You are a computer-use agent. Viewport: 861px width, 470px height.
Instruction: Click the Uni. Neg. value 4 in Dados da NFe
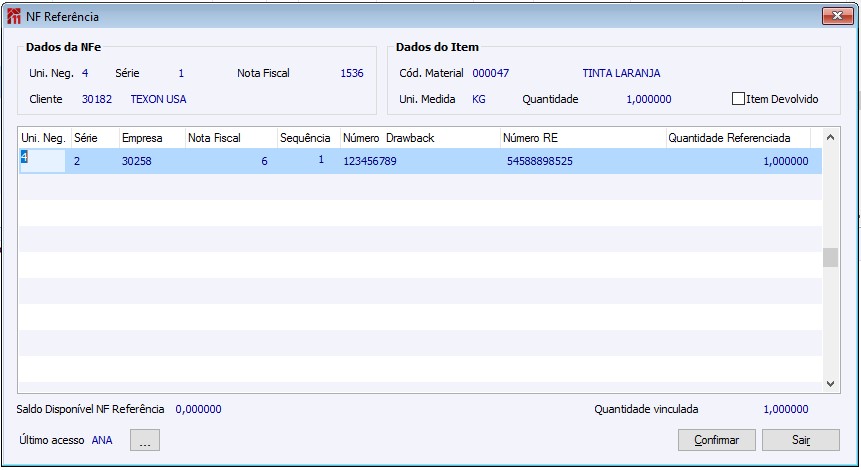(x=85, y=73)
